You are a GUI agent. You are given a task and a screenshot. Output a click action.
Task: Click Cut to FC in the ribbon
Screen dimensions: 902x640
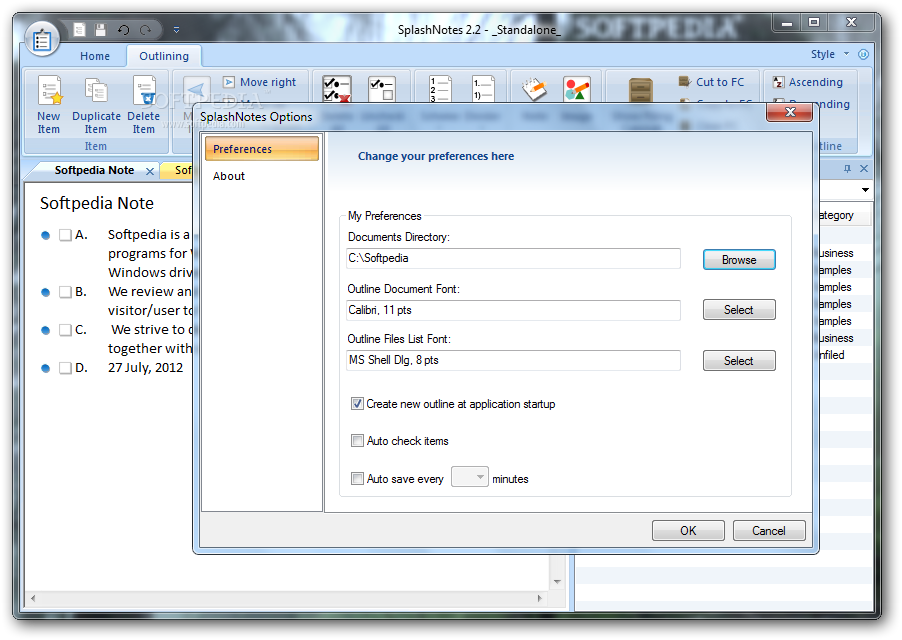point(712,82)
